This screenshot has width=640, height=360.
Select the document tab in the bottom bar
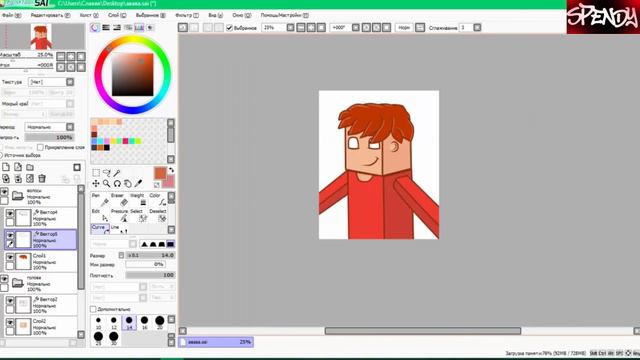(x=216, y=342)
